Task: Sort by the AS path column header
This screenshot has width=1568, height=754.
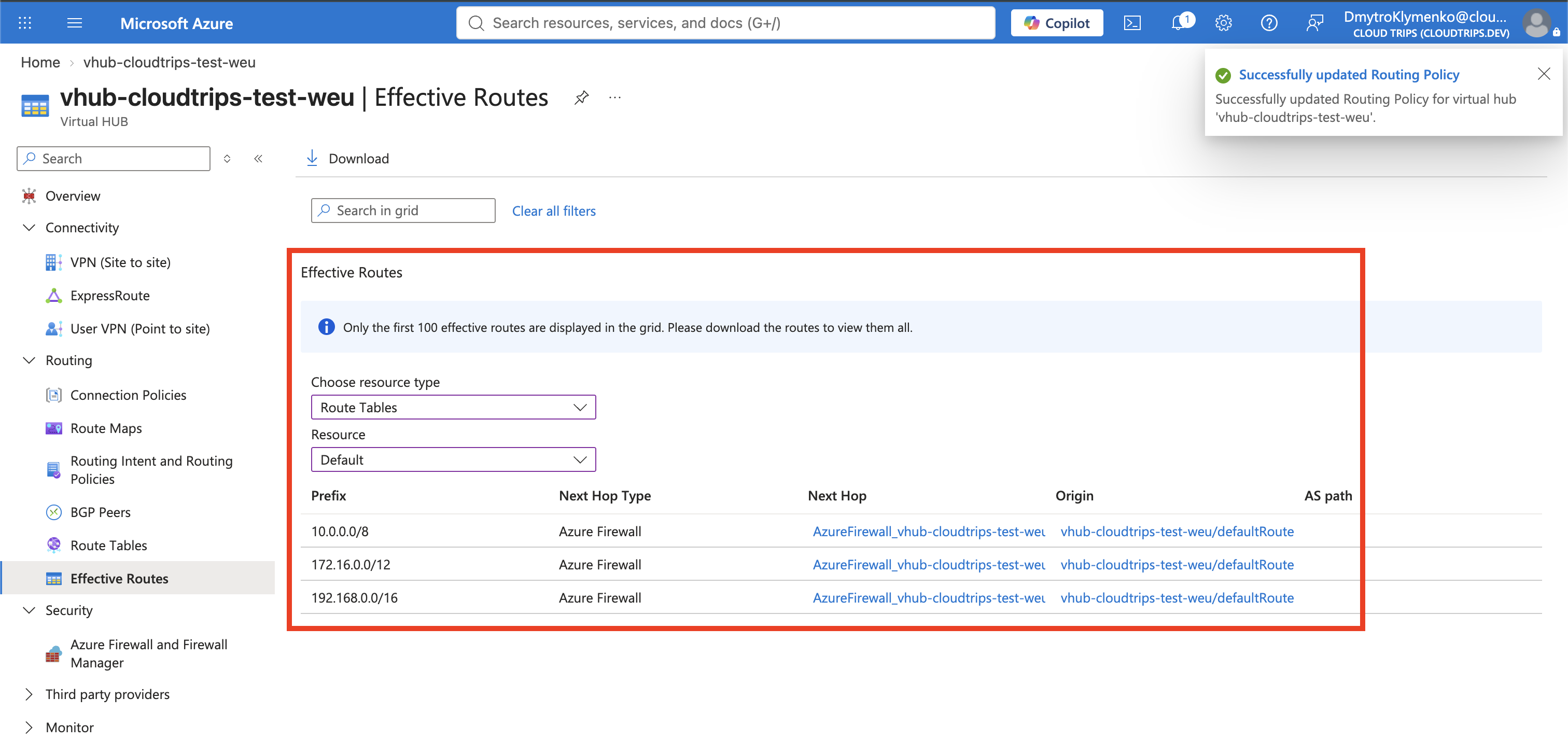Action: (1328, 496)
